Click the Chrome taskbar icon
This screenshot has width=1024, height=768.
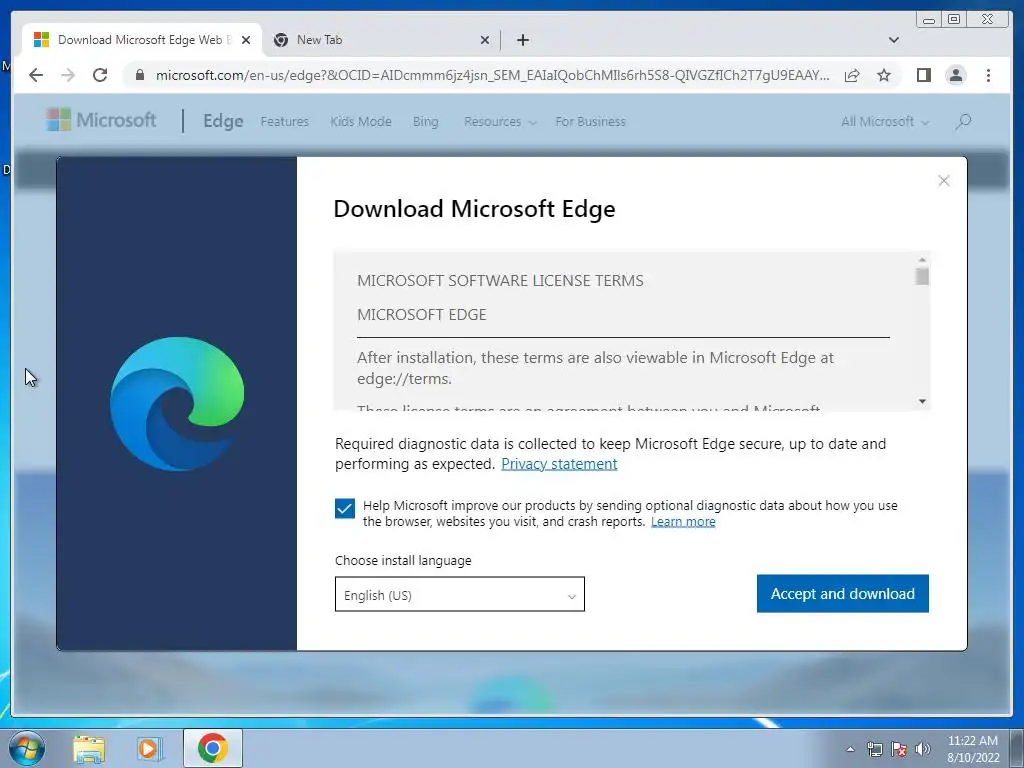click(x=213, y=748)
